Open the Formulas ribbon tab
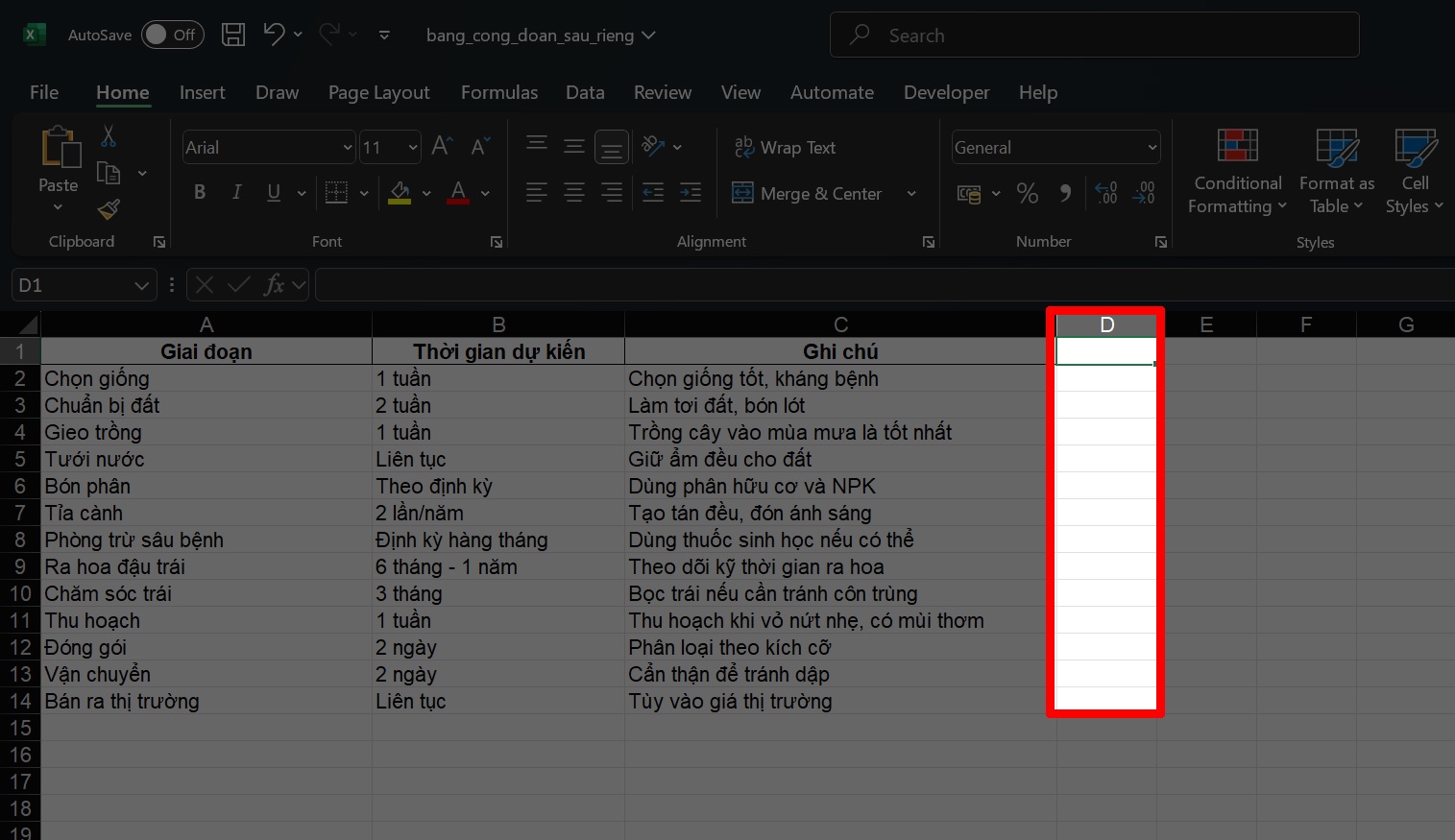 click(498, 92)
